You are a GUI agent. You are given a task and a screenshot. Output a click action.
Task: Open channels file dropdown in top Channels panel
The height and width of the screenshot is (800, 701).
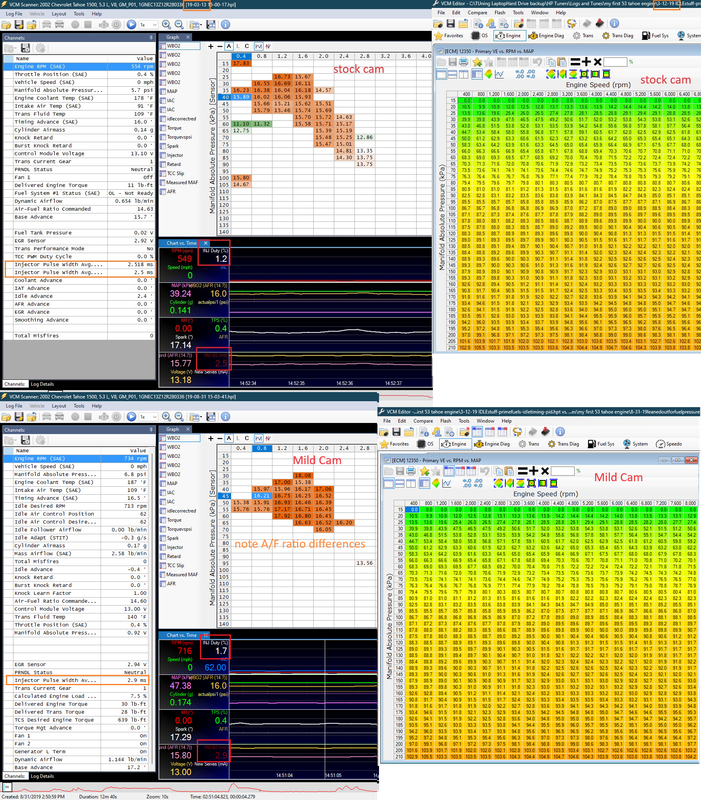pos(10,48)
